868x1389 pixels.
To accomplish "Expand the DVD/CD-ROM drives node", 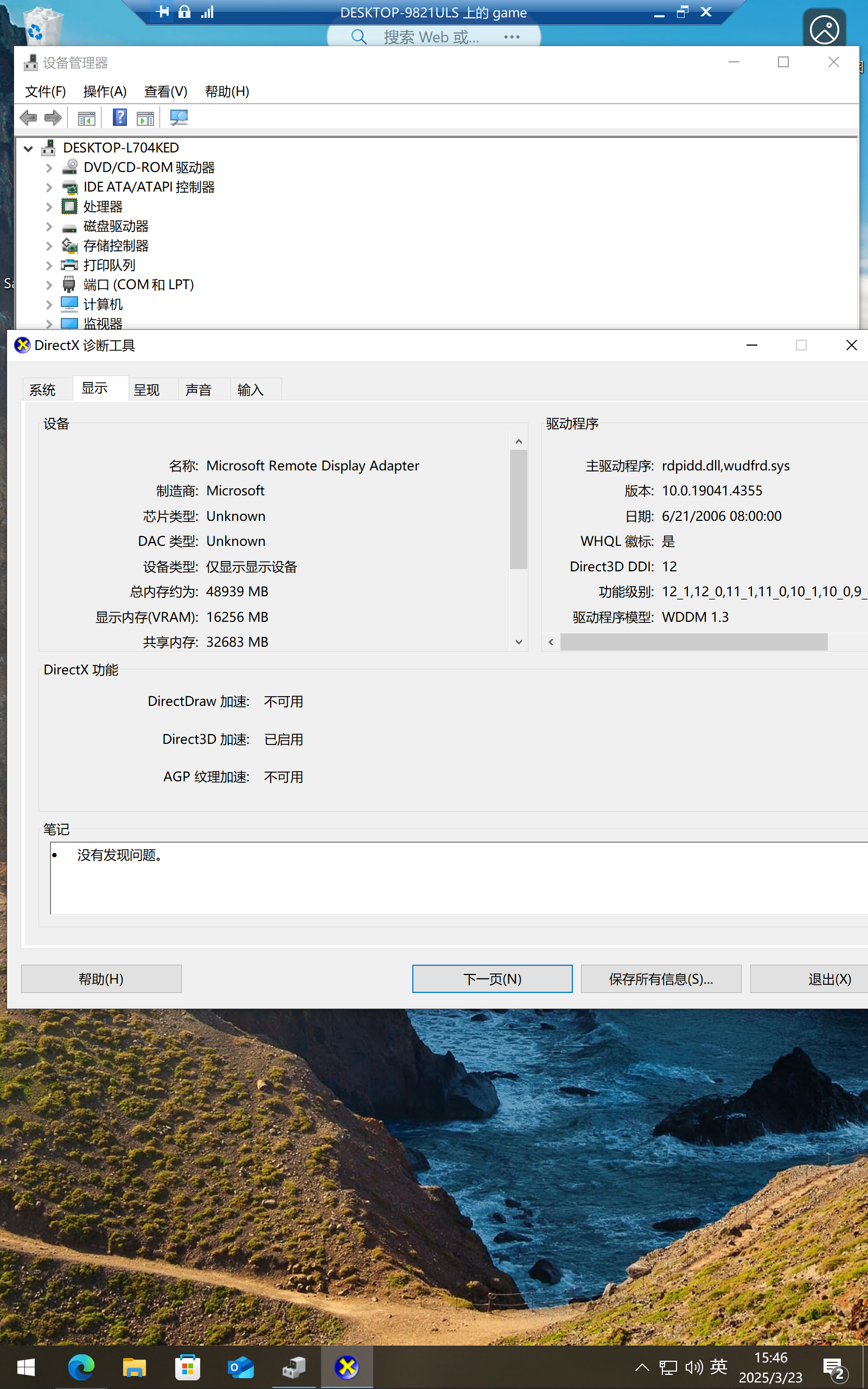I will coord(49,168).
